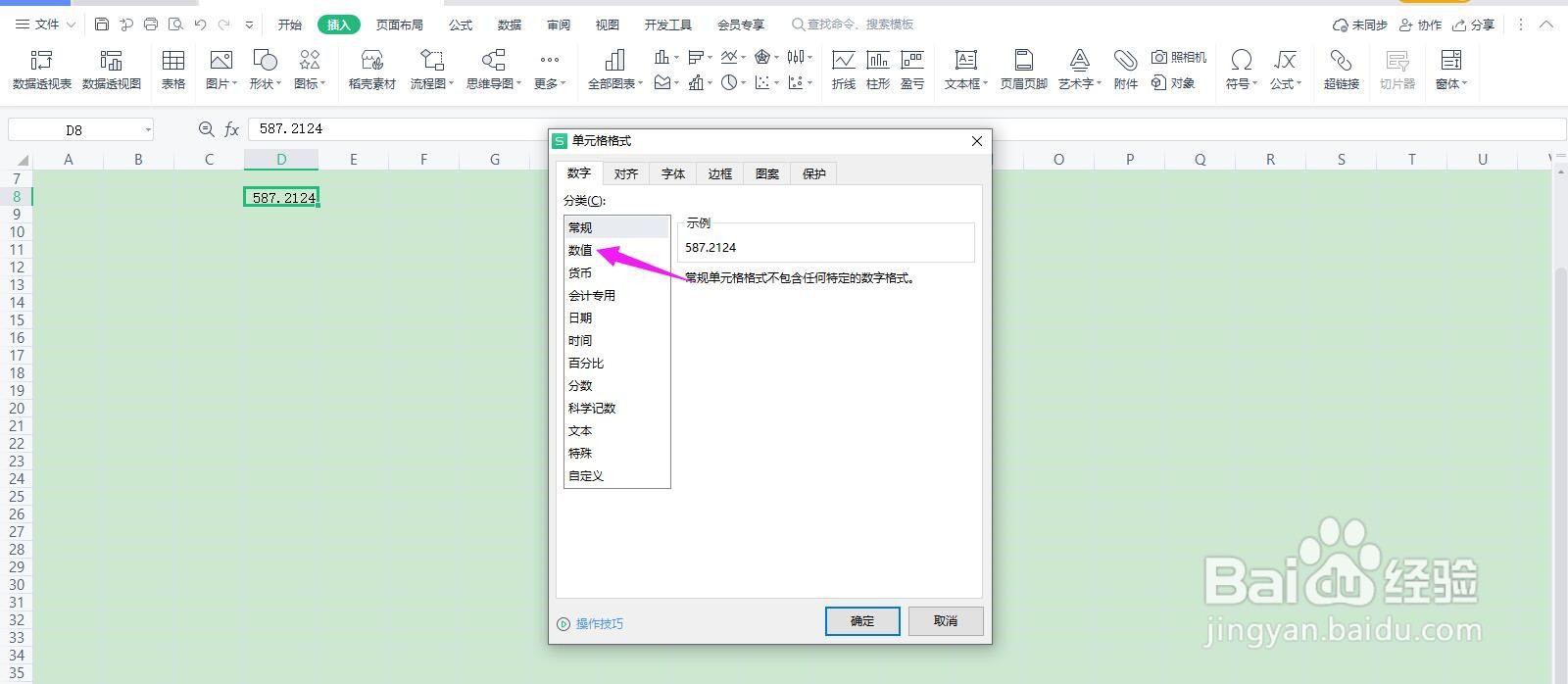Open the 保护 tab in cell format dialog
Screen dimensions: 1568x684
pyautogui.click(x=814, y=173)
